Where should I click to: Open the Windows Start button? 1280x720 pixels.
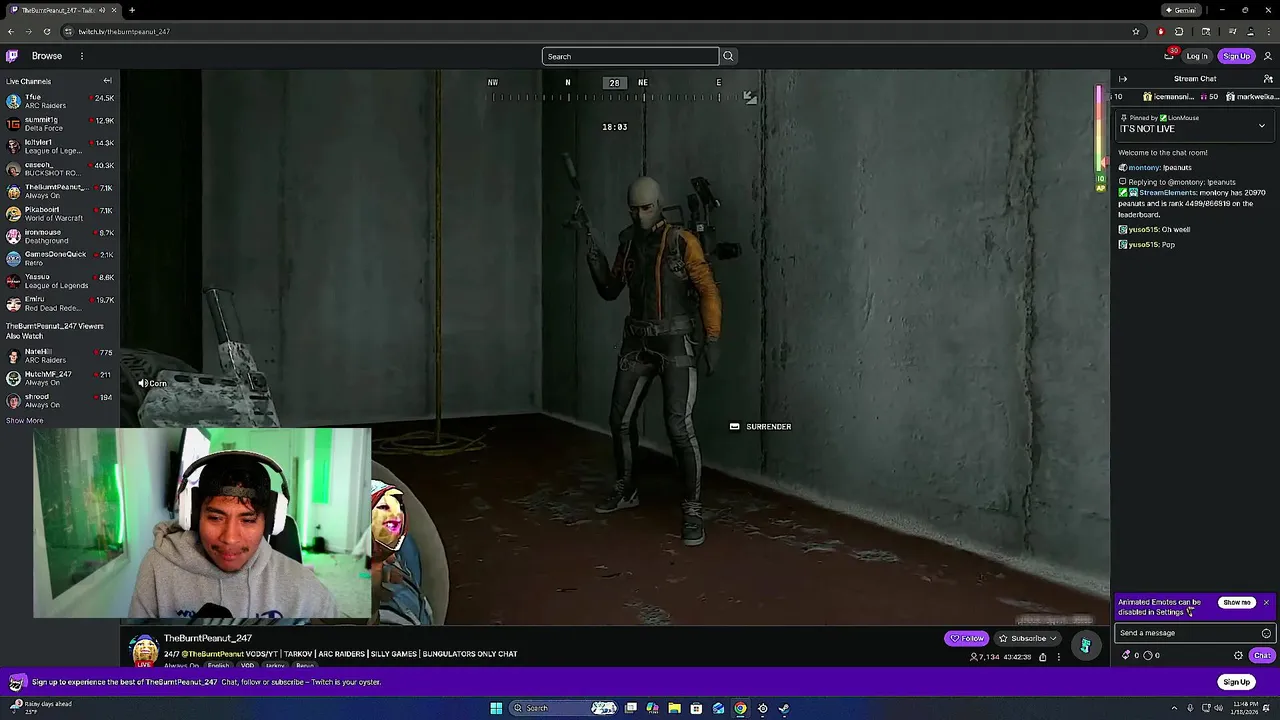tap(496, 708)
